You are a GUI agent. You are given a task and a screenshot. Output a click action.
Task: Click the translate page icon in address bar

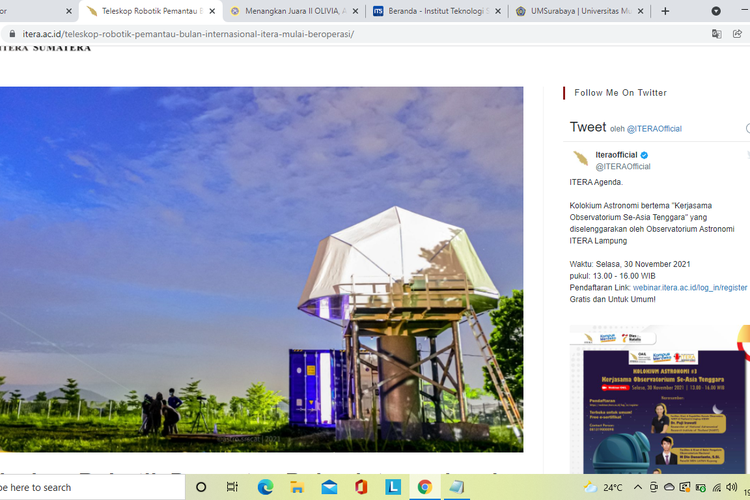[716, 34]
